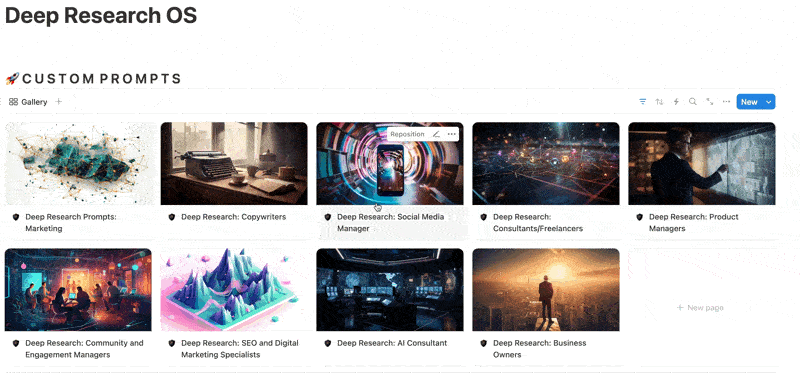Click the SEO and Digital Marketing mountain thumbnail
Screen dimensions: 800x374
[234, 289]
